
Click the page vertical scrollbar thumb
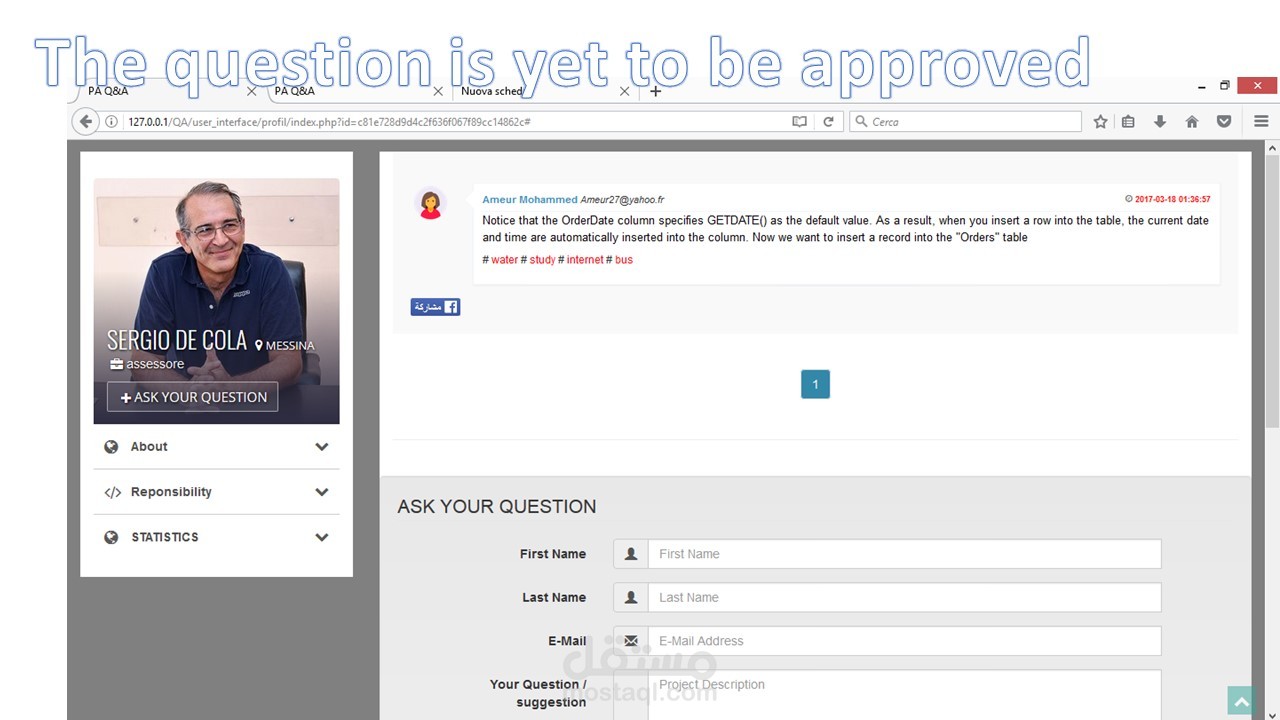pyautogui.click(x=1272, y=290)
